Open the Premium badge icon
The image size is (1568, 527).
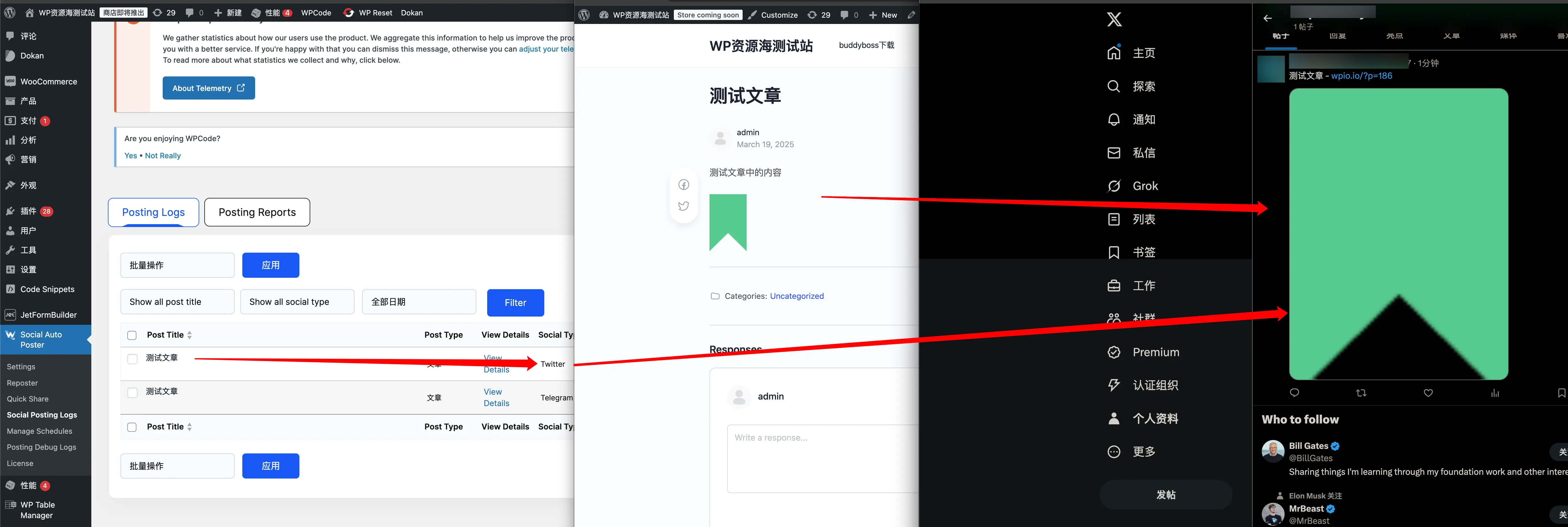click(1113, 352)
